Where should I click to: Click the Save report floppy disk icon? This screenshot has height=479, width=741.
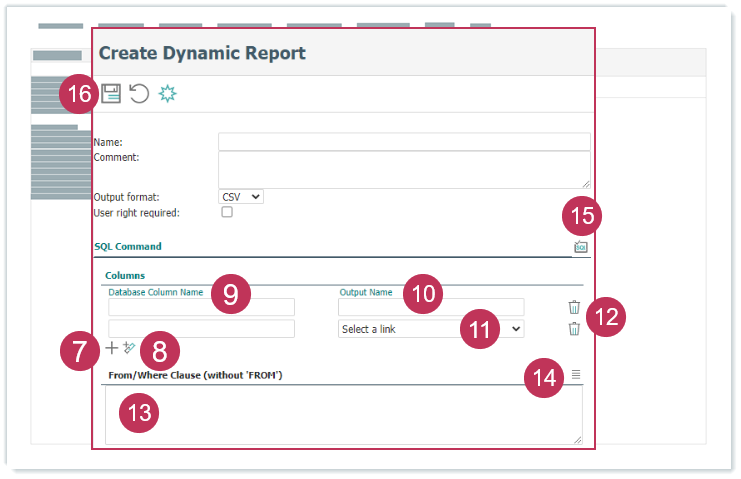(x=111, y=94)
